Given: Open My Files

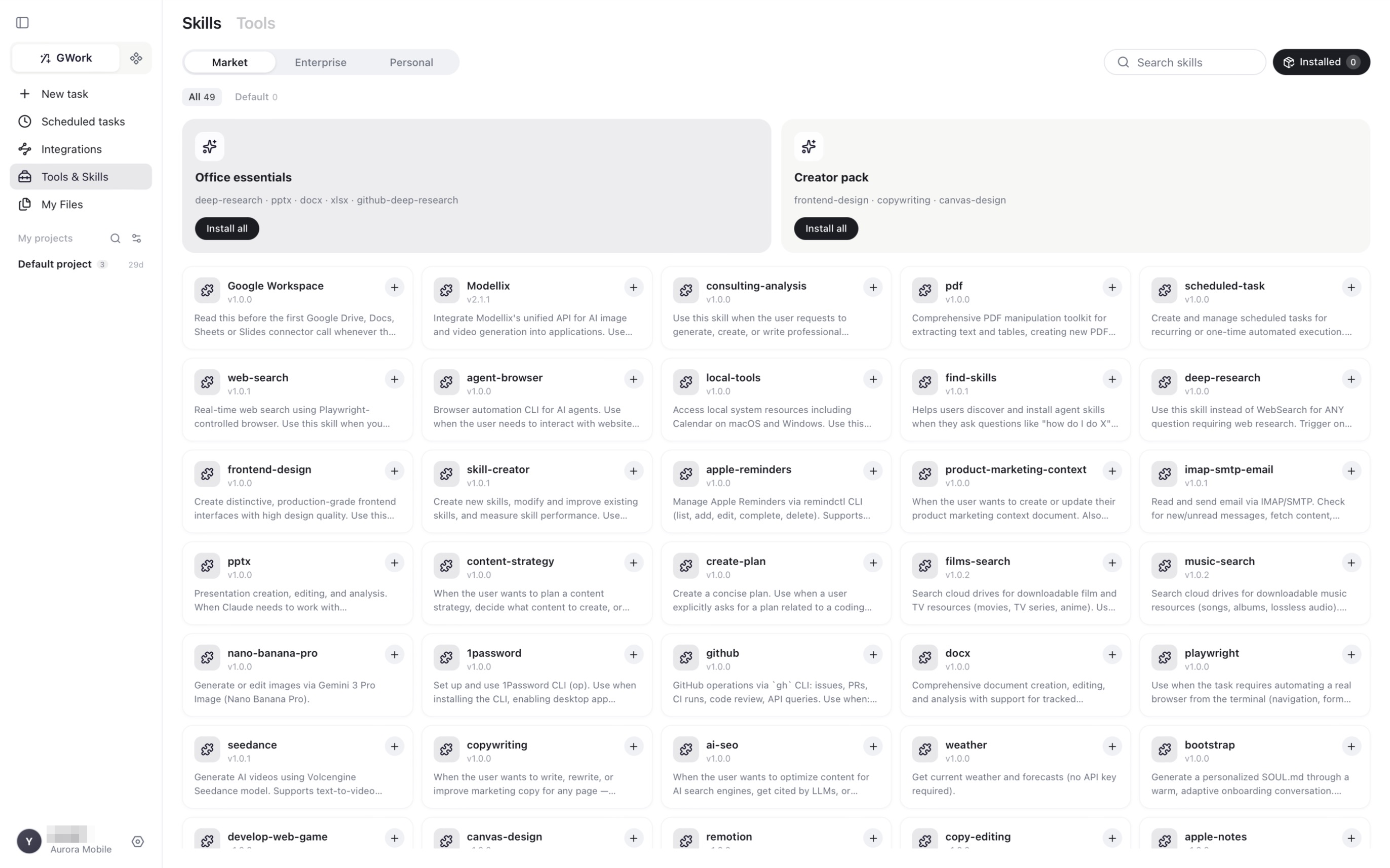Looking at the screenshot, I should pos(81,205).
